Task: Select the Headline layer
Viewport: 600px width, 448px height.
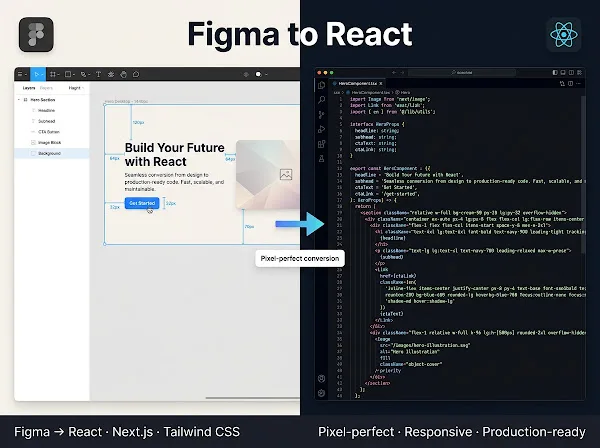Action: 52,110
